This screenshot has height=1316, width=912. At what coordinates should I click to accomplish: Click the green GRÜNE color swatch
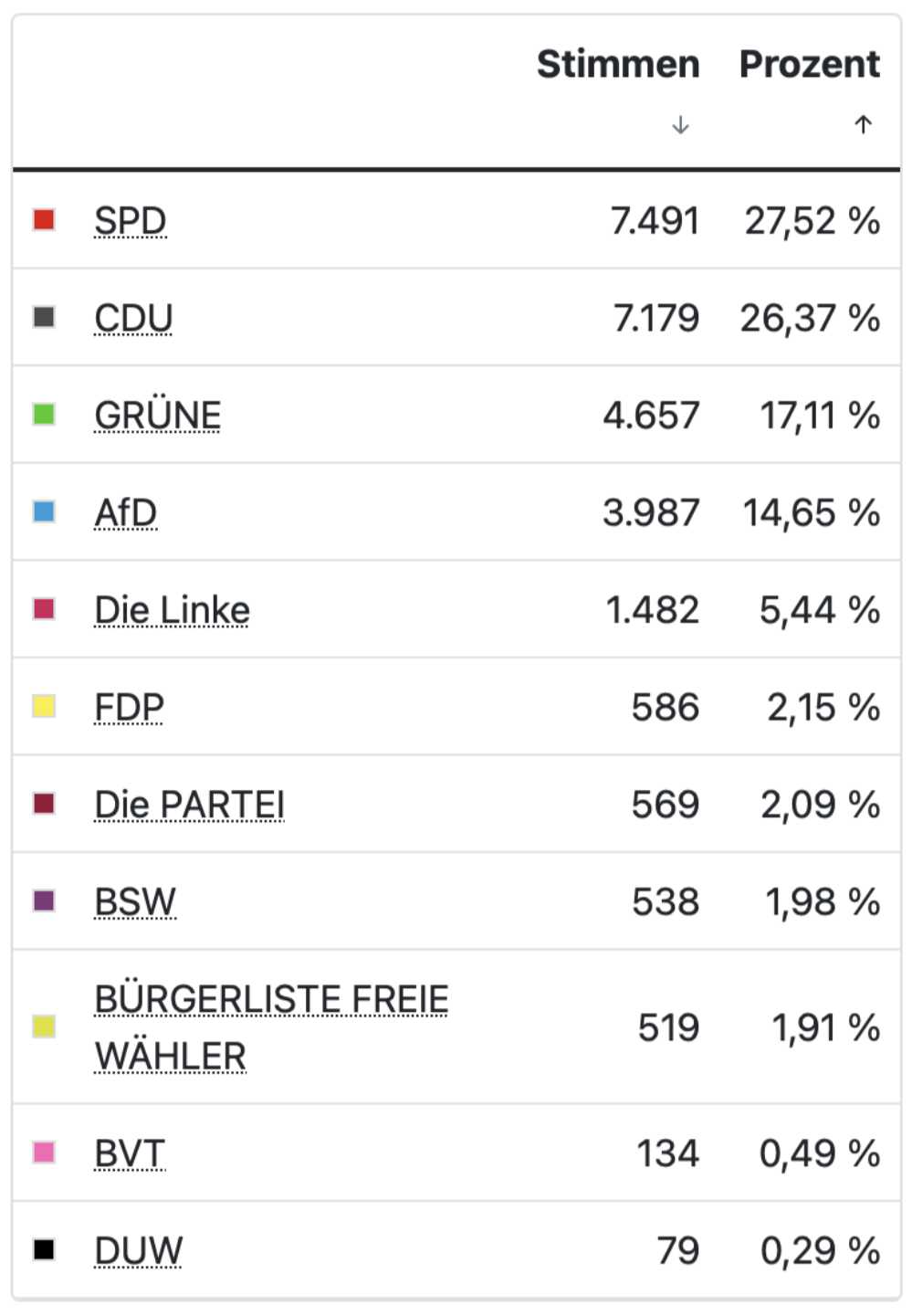44,415
